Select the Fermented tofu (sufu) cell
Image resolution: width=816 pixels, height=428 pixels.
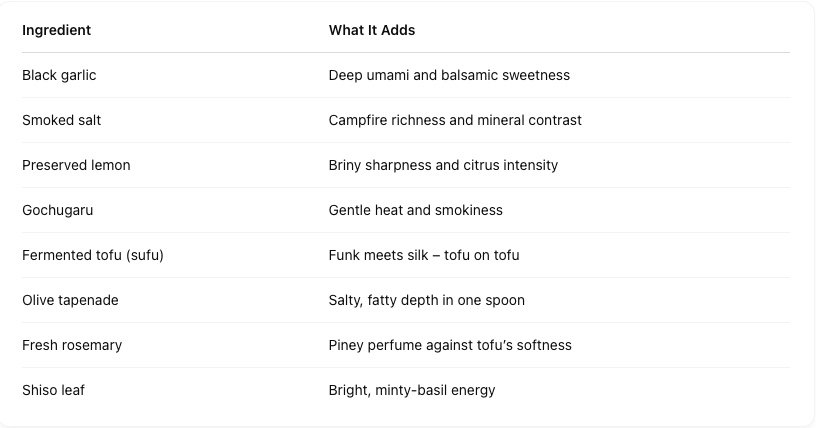point(93,256)
